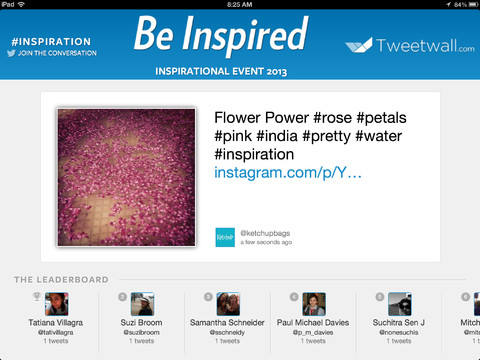Select Suzi Broom's profile photo
This screenshot has height=360, width=480.
point(142,304)
